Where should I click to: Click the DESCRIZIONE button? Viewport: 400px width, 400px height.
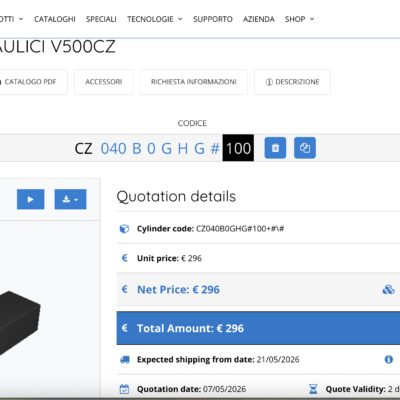coord(292,82)
